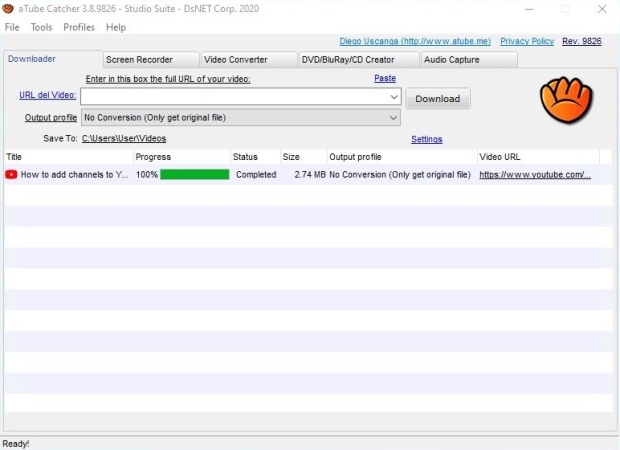Click inside the video URL input field
The width and height of the screenshot is (620, 450).
235,98
